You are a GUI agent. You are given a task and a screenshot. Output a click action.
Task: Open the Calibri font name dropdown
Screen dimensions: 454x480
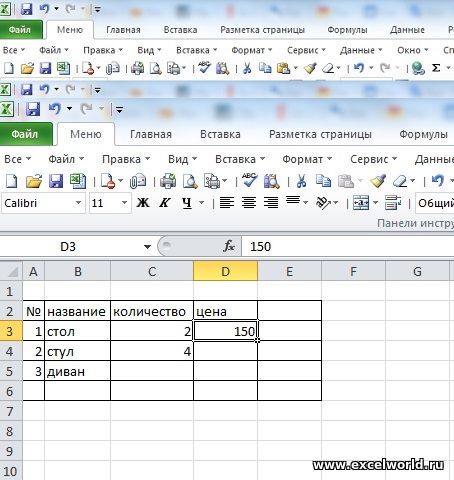coord(78,203)
